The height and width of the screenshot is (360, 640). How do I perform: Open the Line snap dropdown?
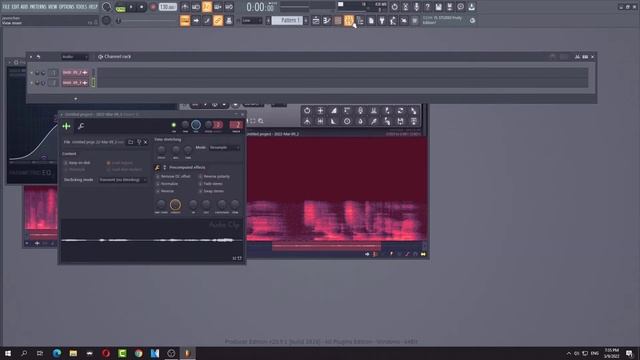click(251, 20)
